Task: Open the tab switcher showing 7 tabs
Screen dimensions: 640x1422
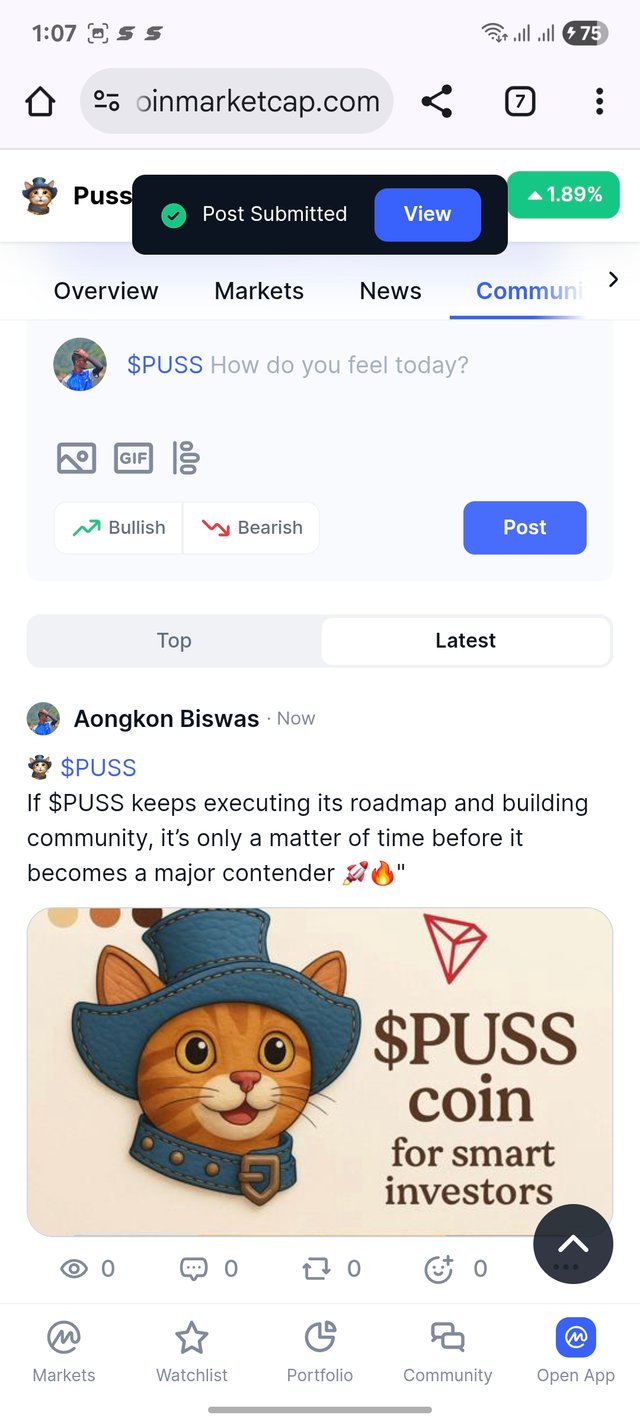Action: 519,101
